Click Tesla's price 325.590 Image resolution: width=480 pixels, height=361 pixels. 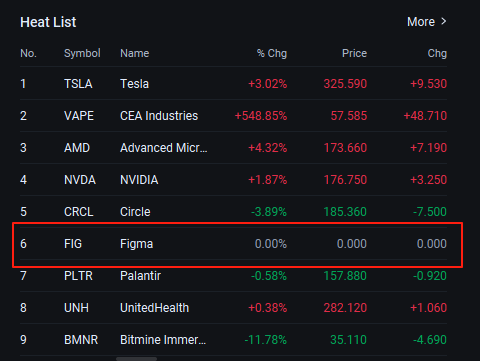pos(345,84)
